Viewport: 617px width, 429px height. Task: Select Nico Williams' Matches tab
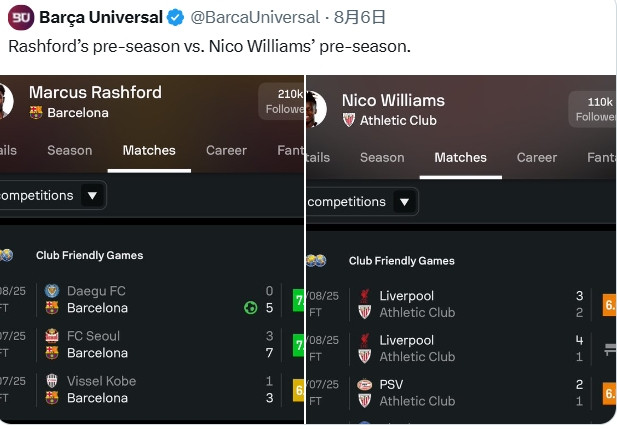[x=460, y=157]
